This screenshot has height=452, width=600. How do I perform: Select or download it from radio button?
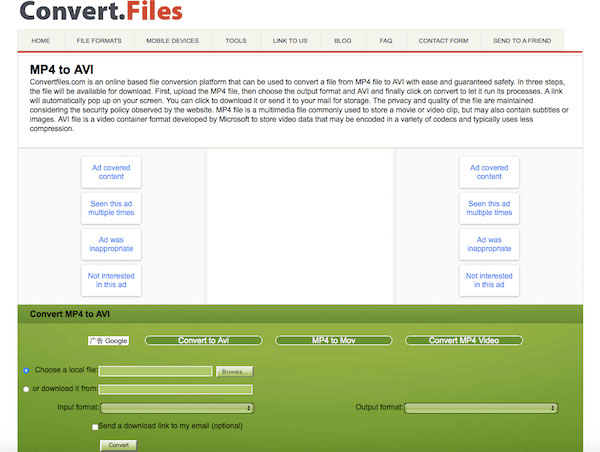[x=26, y=389]
